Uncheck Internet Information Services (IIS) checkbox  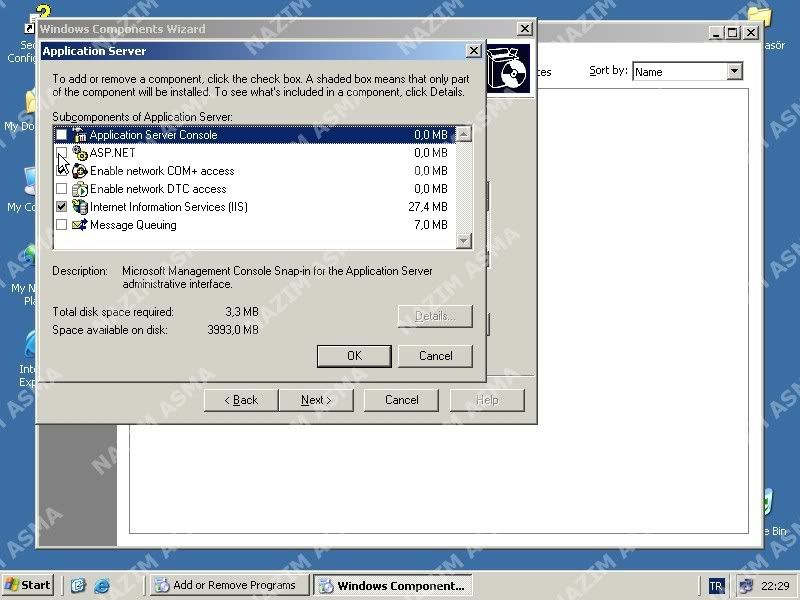tap(61, 207)
